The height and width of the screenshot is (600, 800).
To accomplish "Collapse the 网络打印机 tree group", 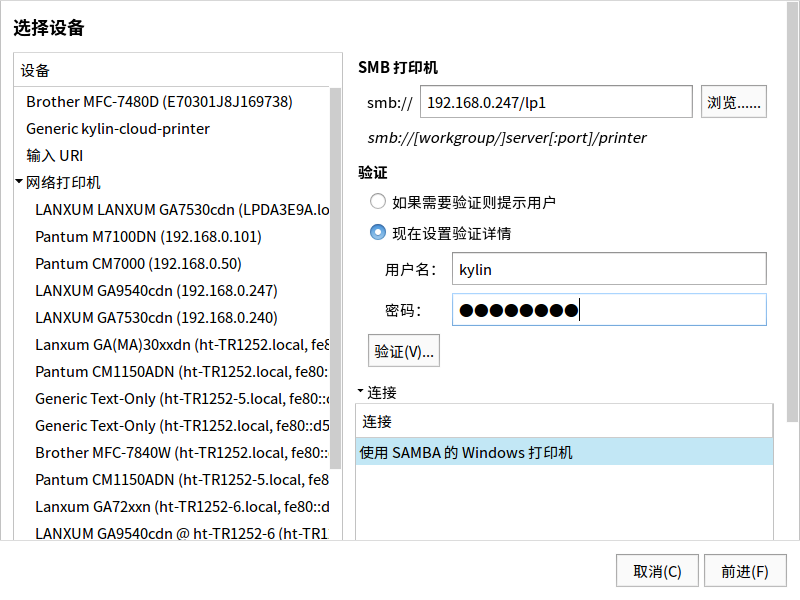I will point(19,182).
